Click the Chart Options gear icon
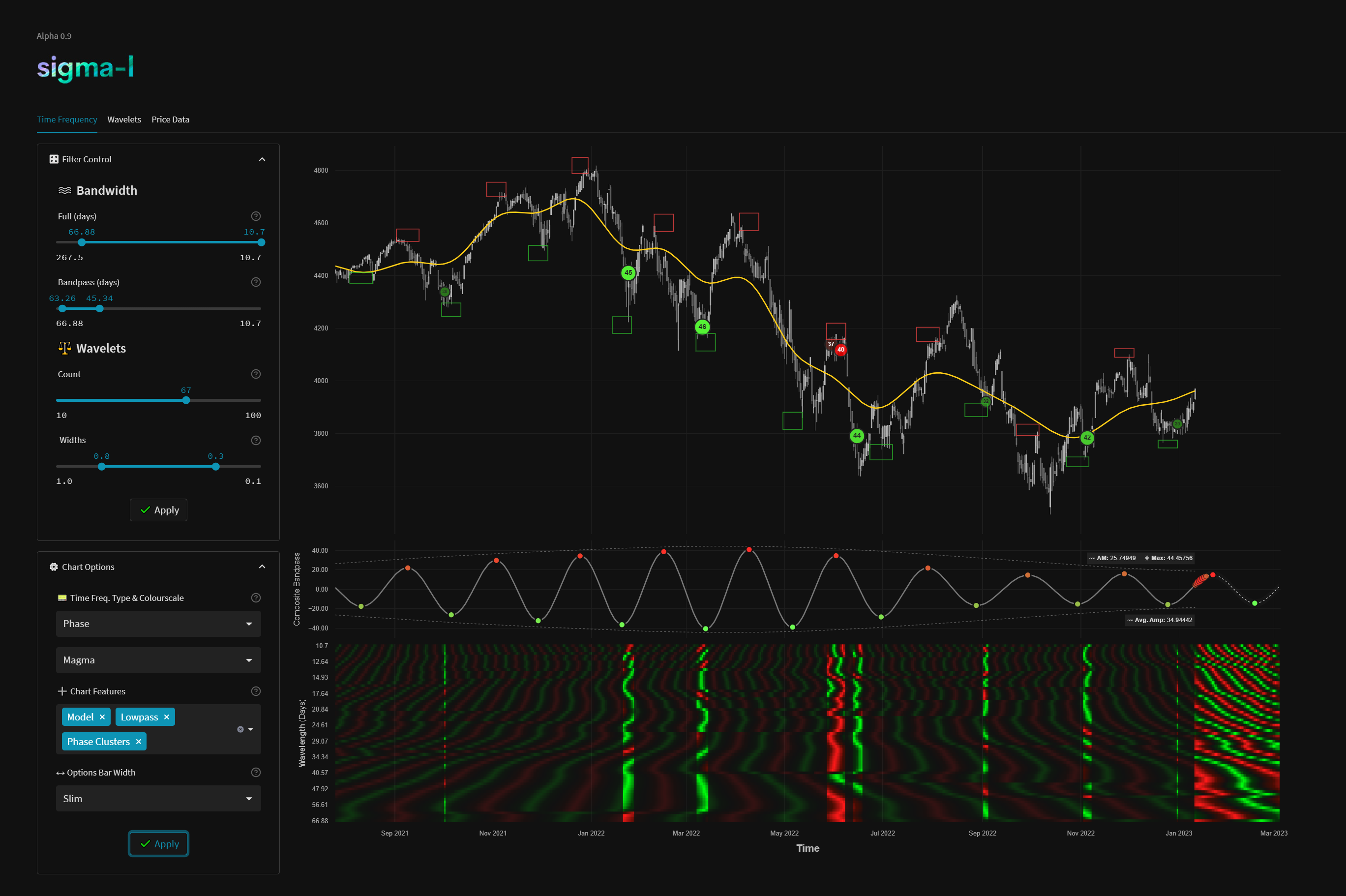This screenshot has height=896, width=1346. [53, 567]
